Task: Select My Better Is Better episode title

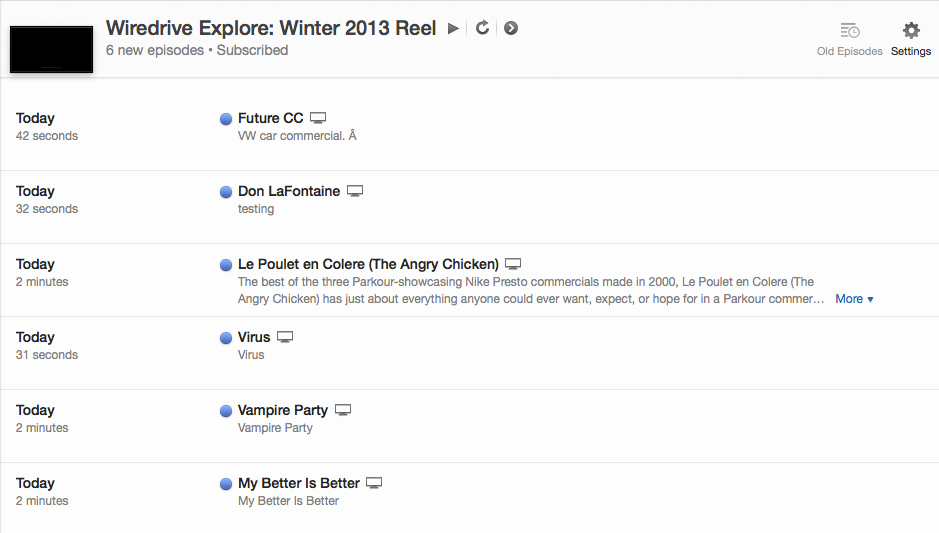Action: coord(298,483)
